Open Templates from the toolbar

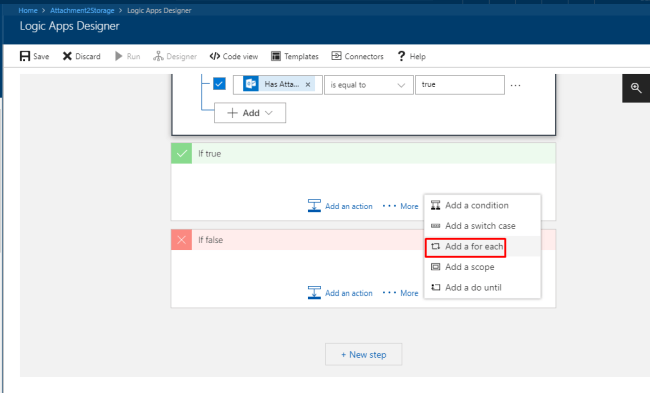click(295, 56)
